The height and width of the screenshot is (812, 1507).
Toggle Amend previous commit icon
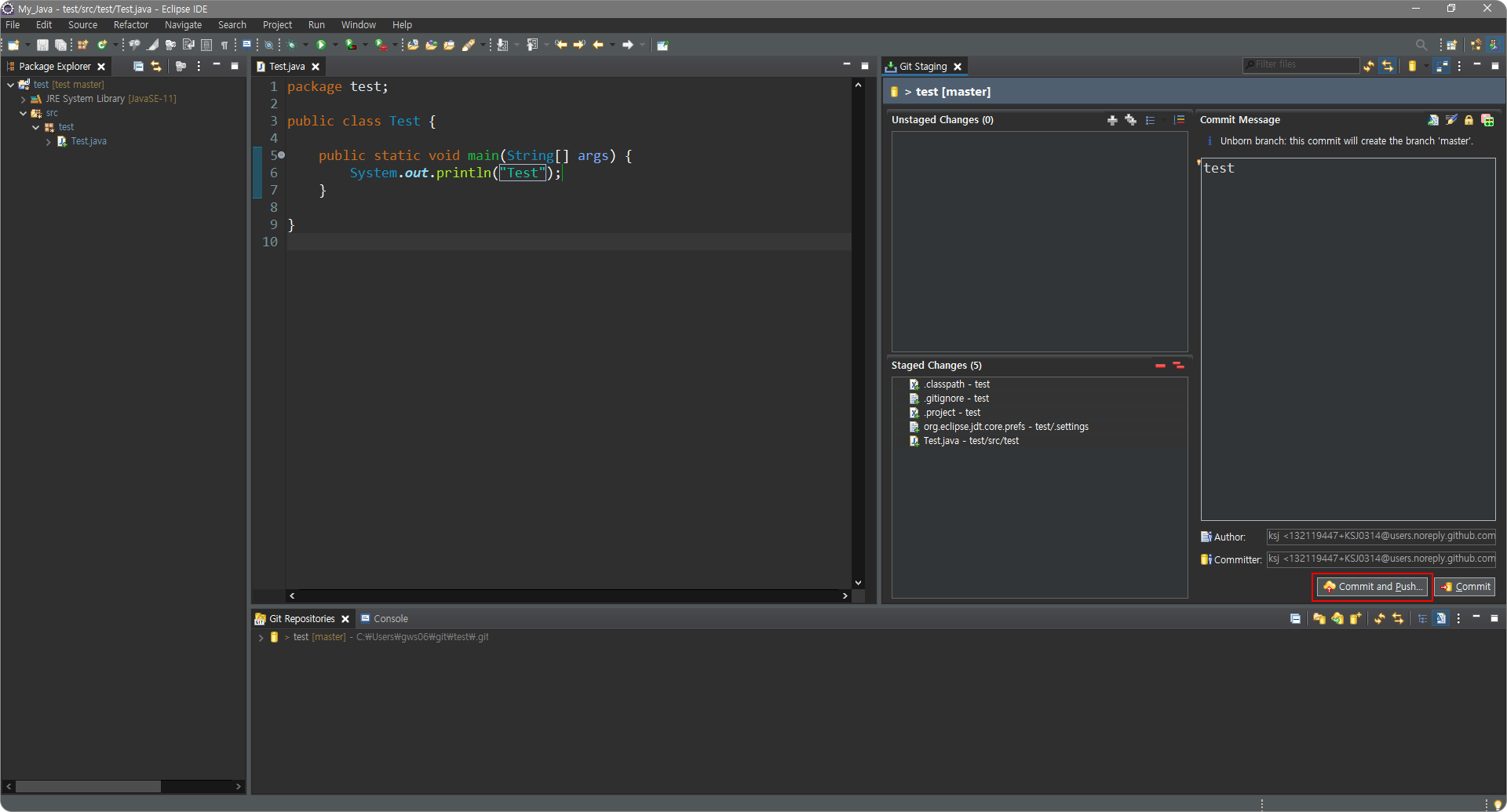[x=1432, y=120]
